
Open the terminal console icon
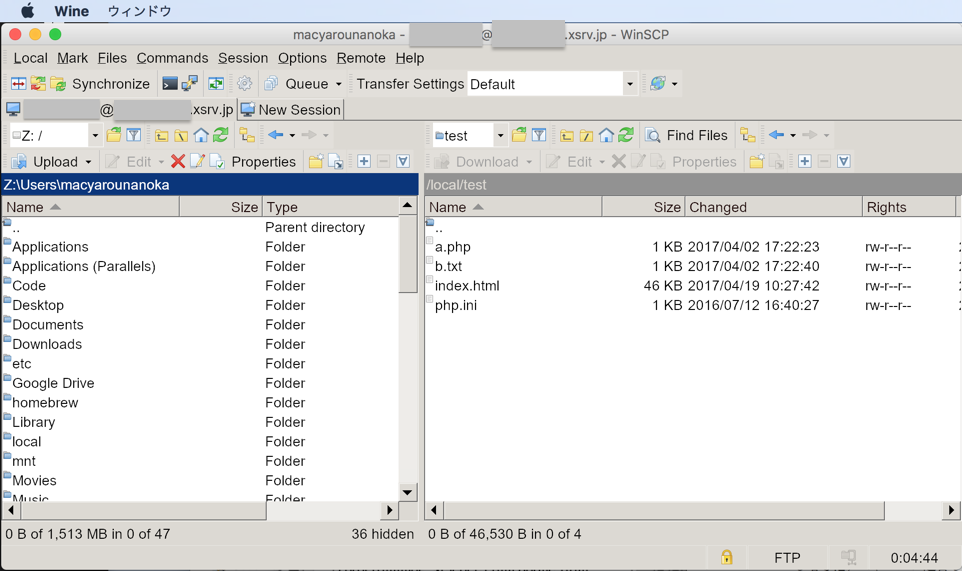(170, 83)
